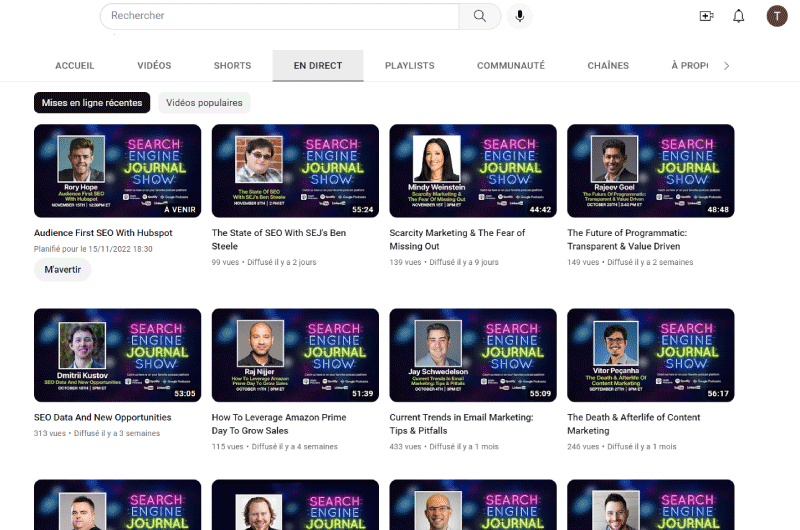The height and width of the screenshot is (530, 800).
Task: Open Rajeev Goel video thumbnail
Action: point(651,171)
